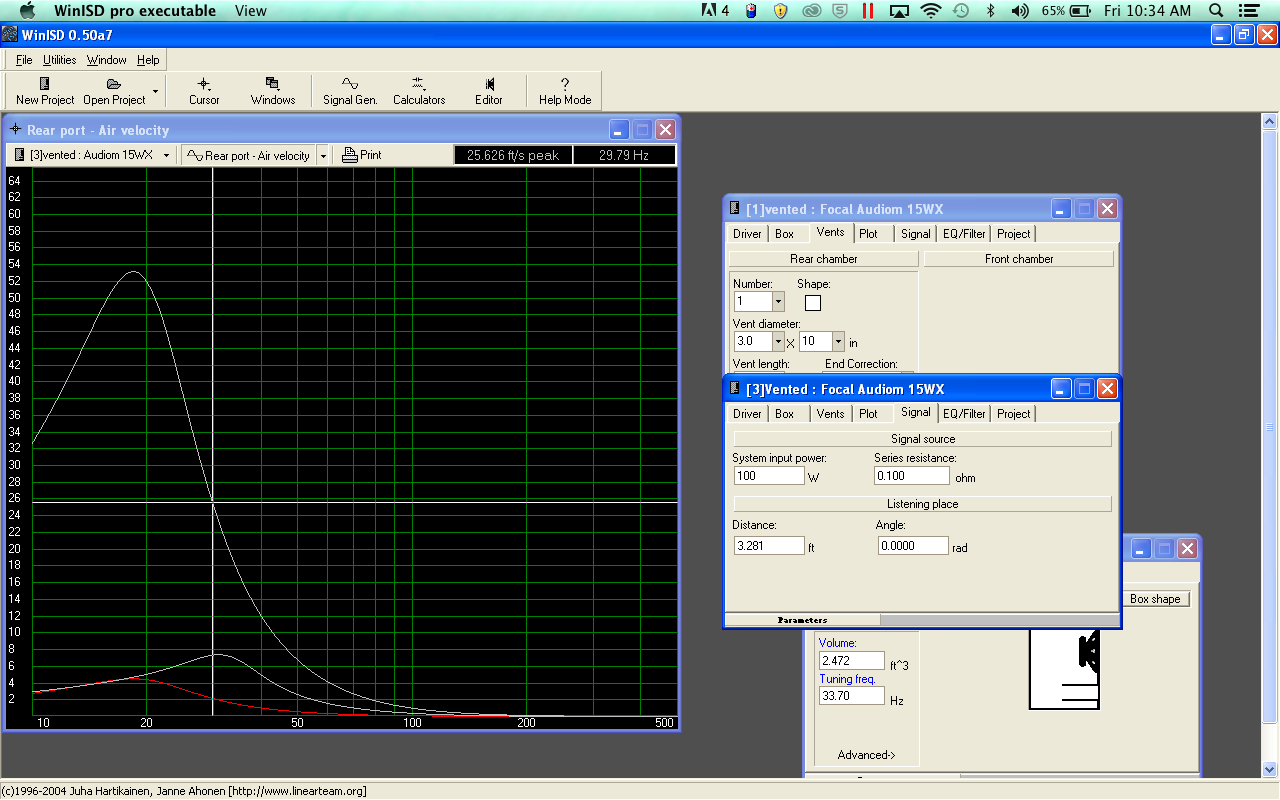Open the File menu
The height and width of the screenshot is (800, 1280).
pyautogui.click(x=24, y=60)
